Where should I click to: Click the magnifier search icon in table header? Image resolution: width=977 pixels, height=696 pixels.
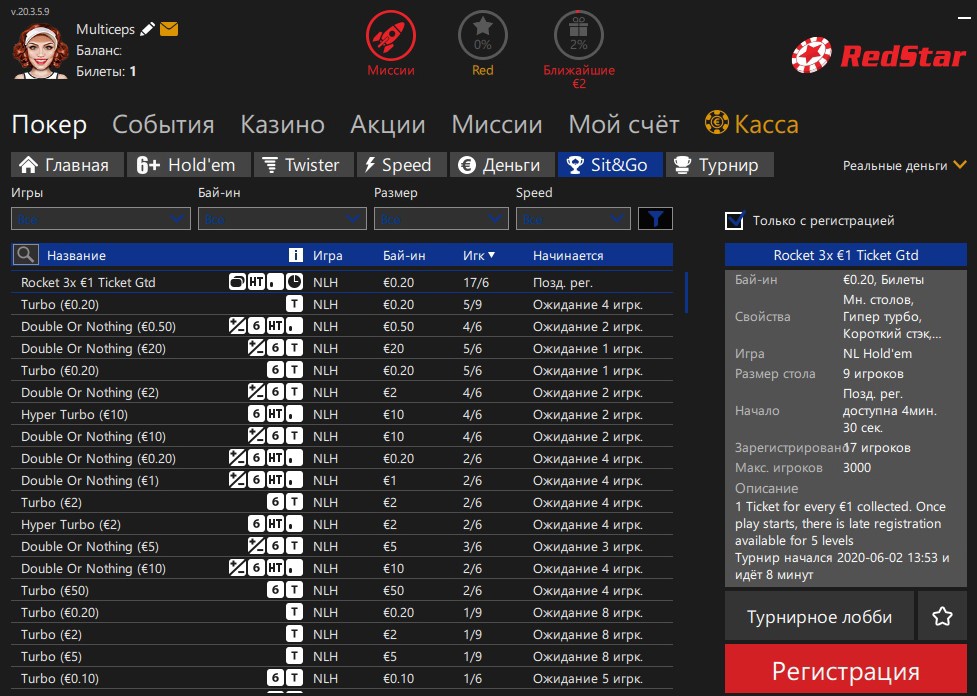pyautogui.click(x=26, y=255)
